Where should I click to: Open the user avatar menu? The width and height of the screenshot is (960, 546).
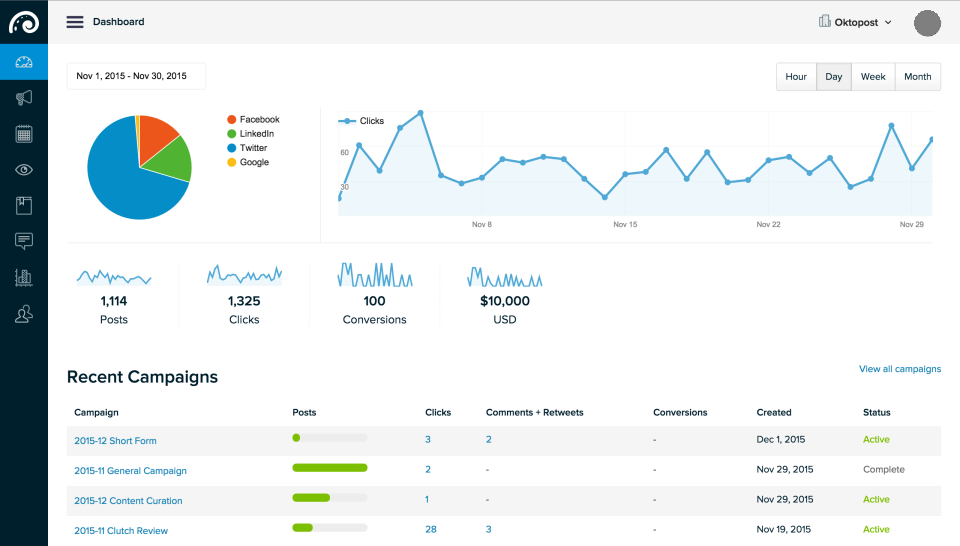tap(927, 23)
